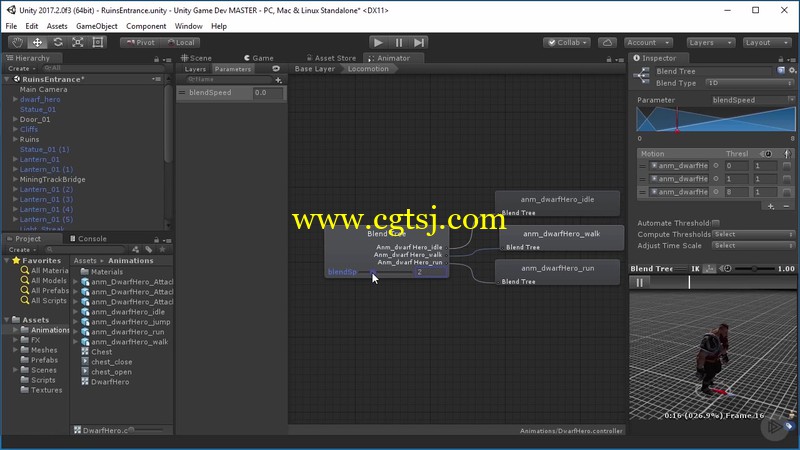800x450 pixels.
Task: Select the Scale tool in toolbar
Action: [78, 42]
